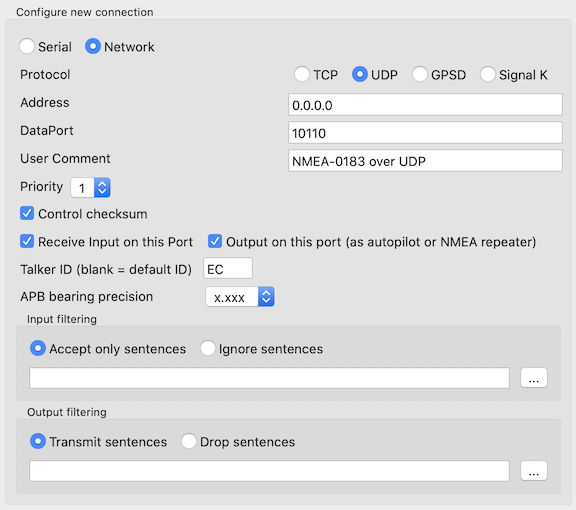Choose GPSD protocol
The width and height of the screenshot is (576, 510).
(420, 75)
